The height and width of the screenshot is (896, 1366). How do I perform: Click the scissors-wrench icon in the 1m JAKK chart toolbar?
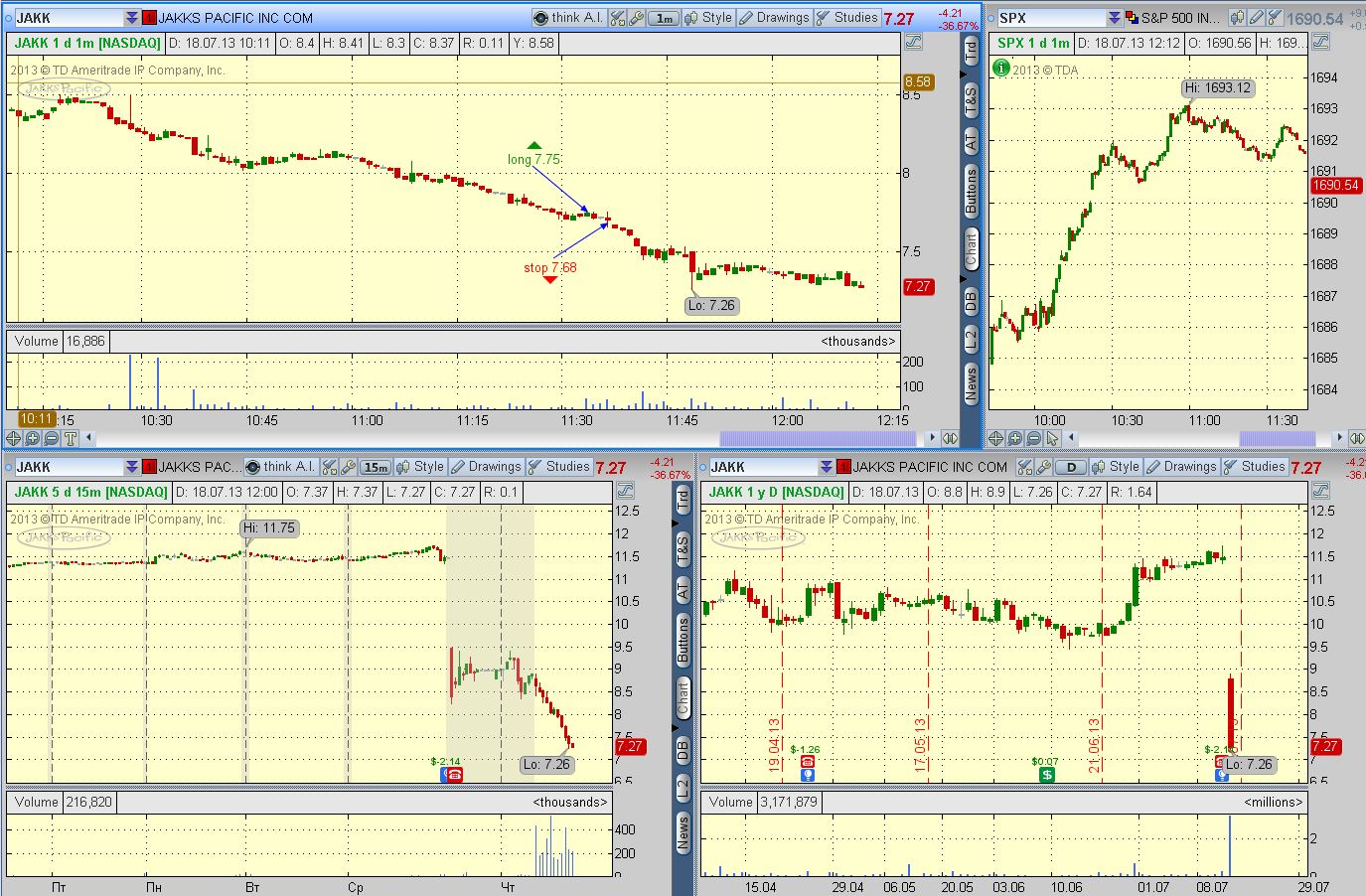point(618,18)
